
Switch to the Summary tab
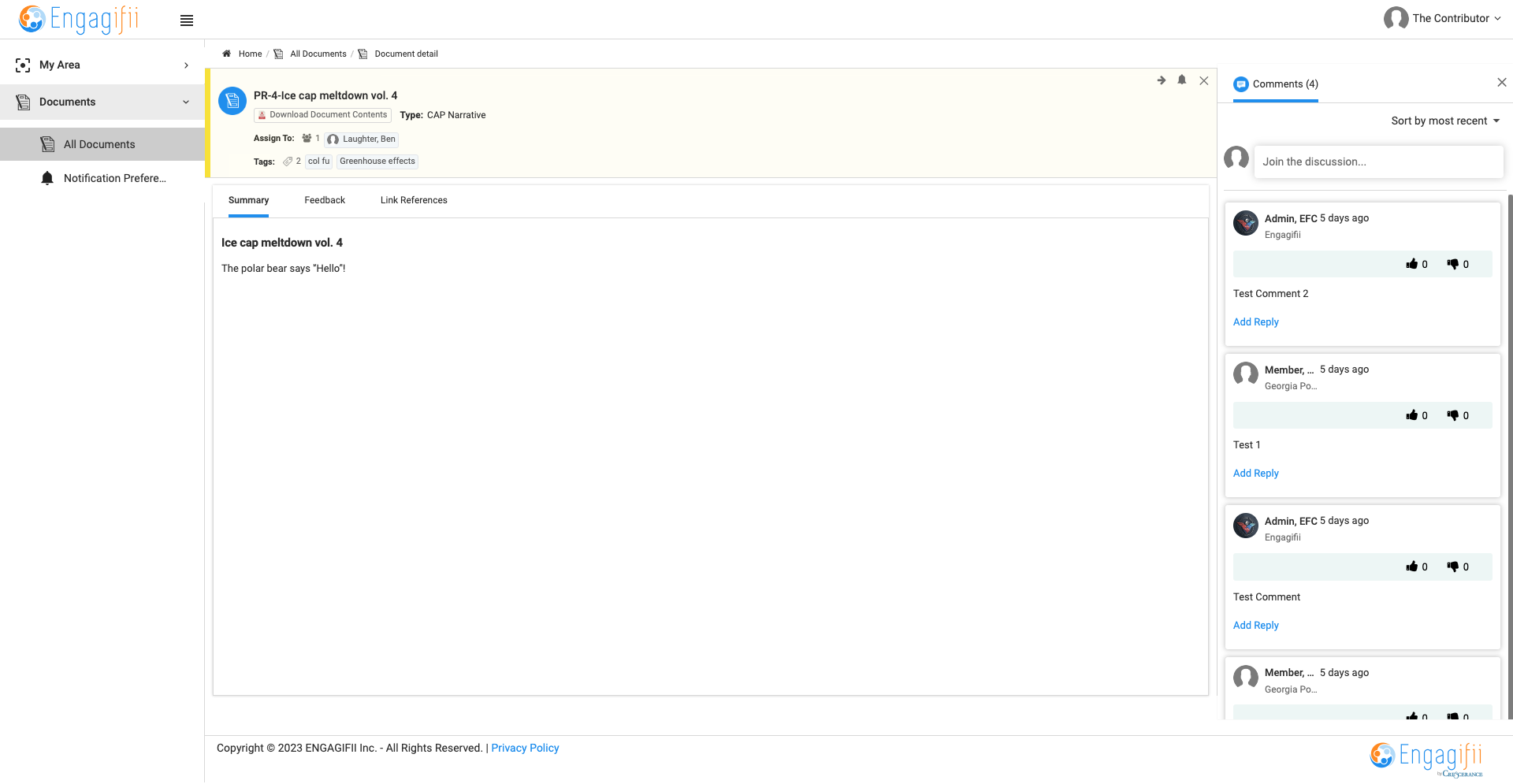[x=248, y=200]
